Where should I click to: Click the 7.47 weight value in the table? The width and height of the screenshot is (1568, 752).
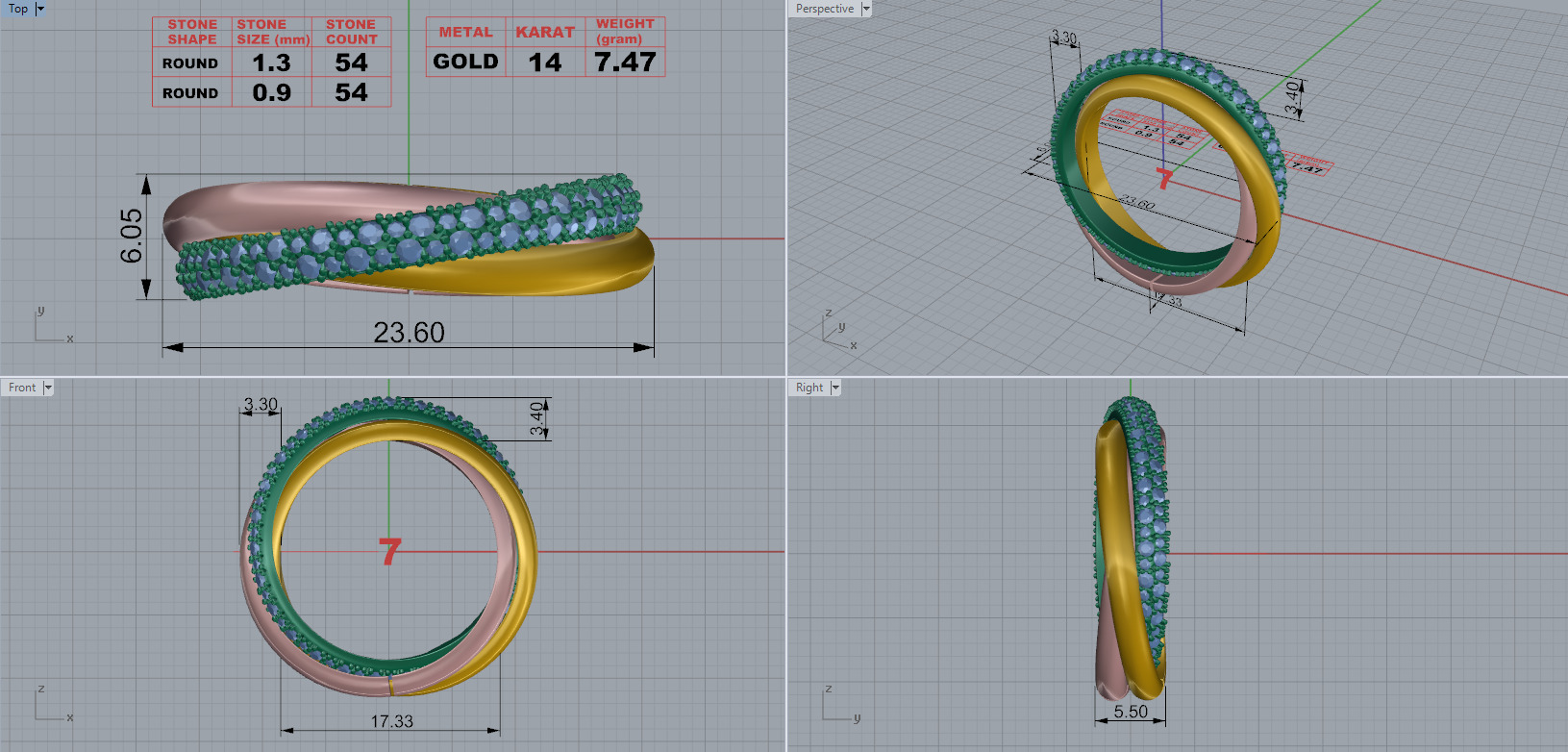click(x=625, y=63)
